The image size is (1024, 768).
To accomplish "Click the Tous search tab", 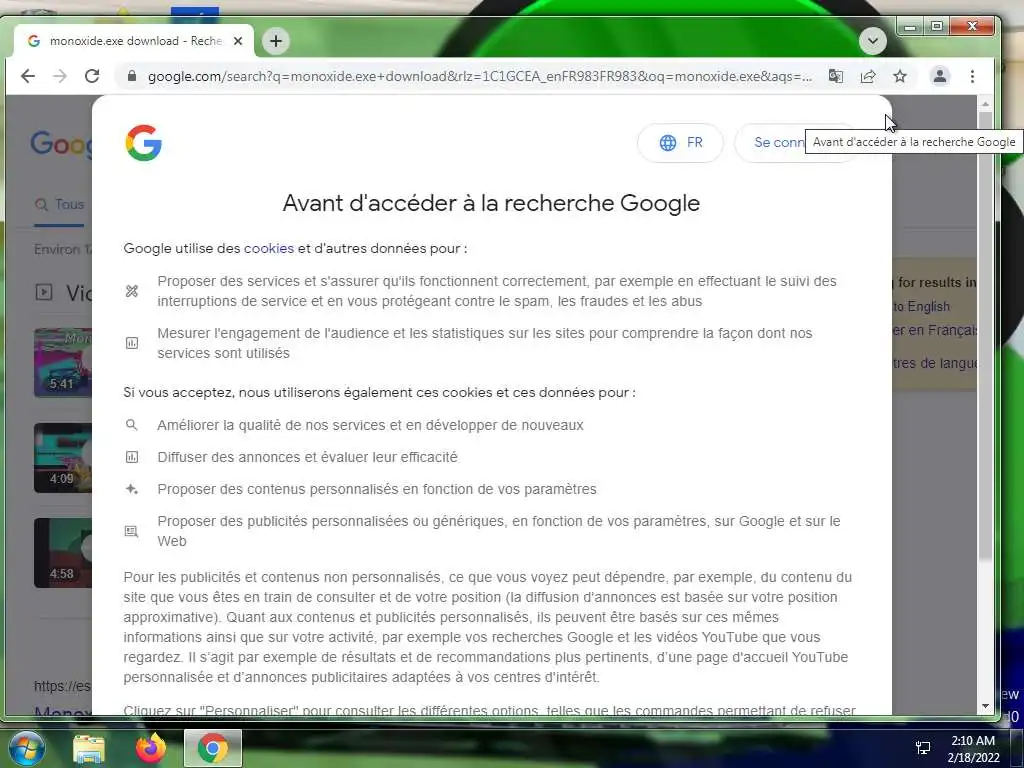I will [x=59, y=204].
